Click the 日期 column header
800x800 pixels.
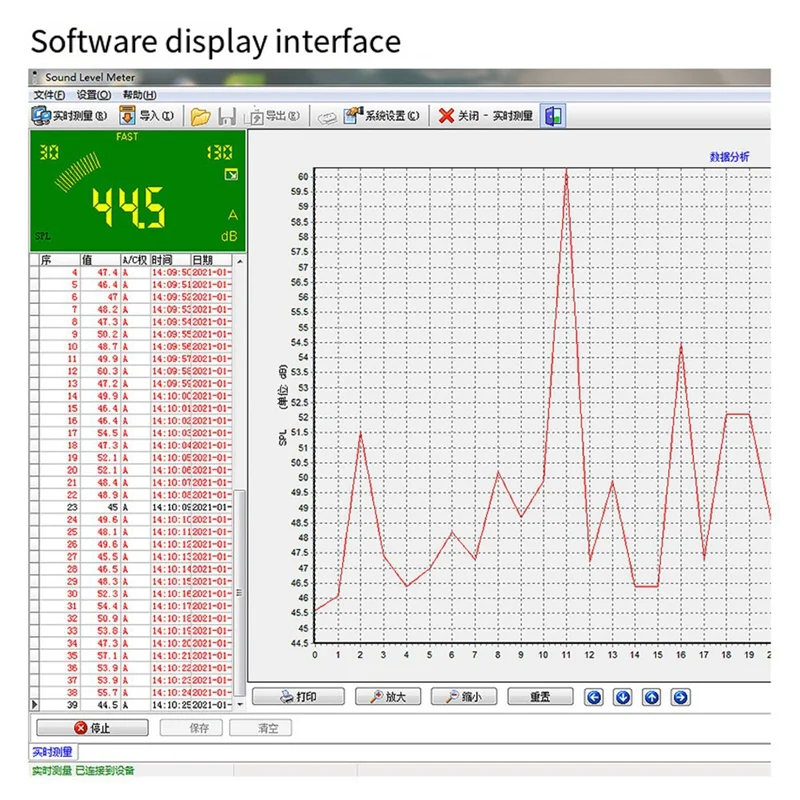point(211,260)
